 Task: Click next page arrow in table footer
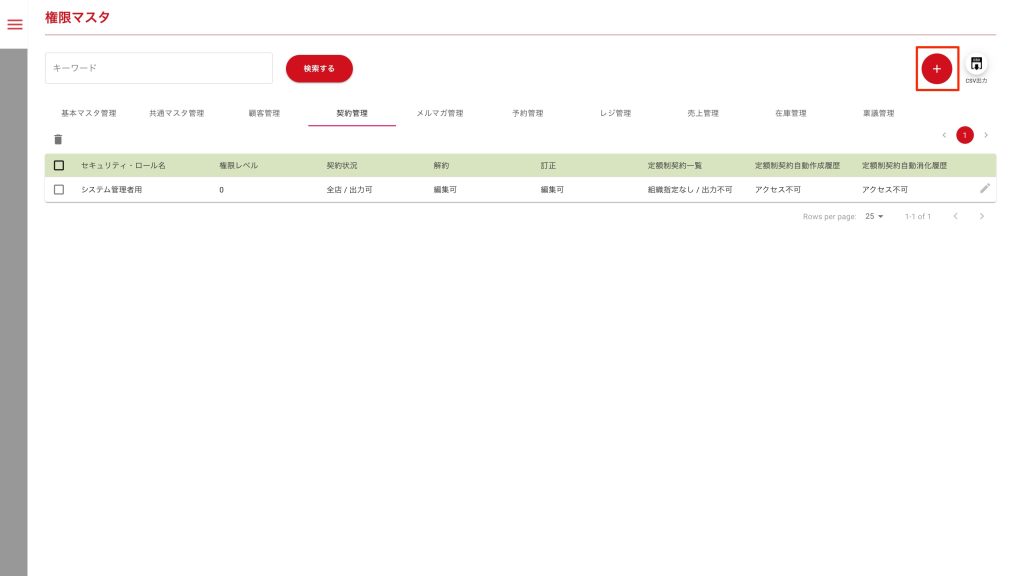pos(982,216)
